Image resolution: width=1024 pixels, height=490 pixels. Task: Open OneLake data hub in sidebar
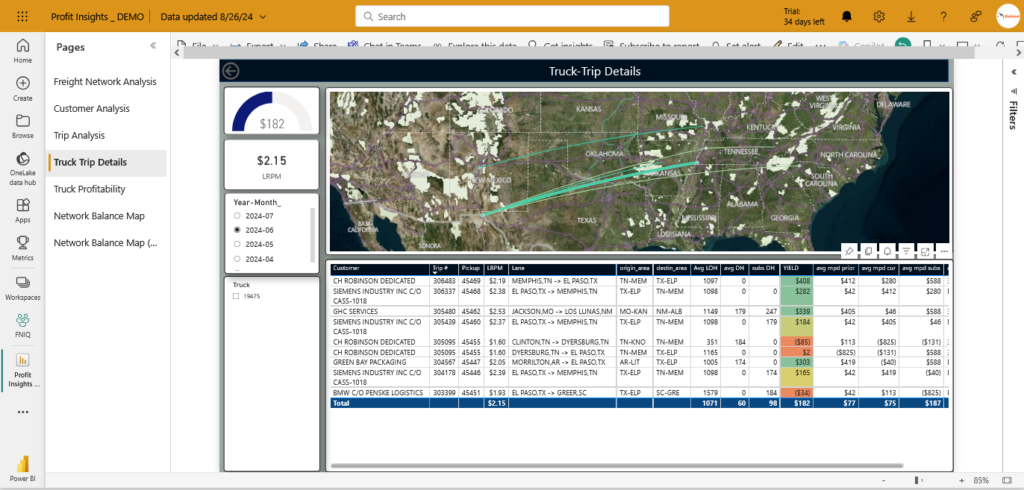(22, 168)
